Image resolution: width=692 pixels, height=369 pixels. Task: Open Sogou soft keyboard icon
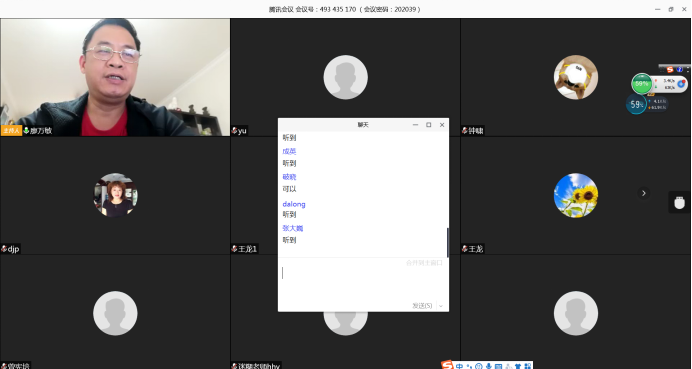click(x=498, y=366)
